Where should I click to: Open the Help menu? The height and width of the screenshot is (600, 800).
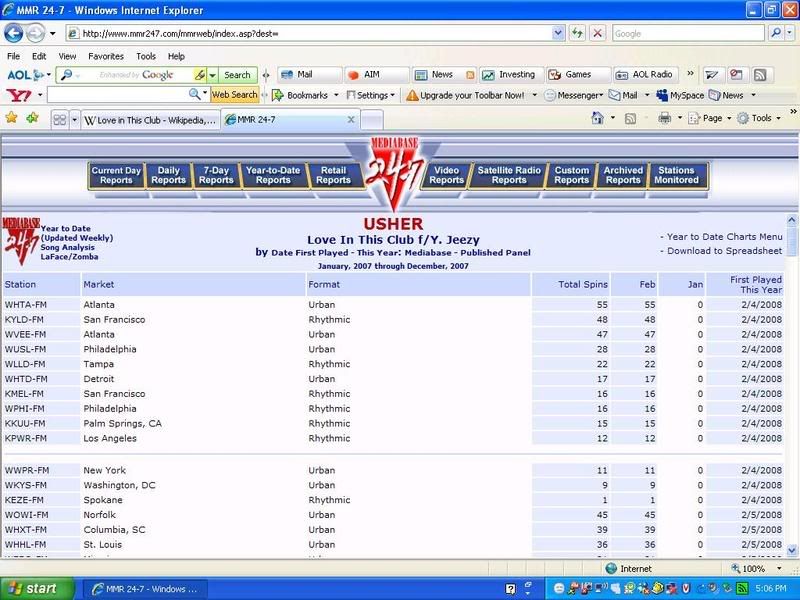coord(176,56)
